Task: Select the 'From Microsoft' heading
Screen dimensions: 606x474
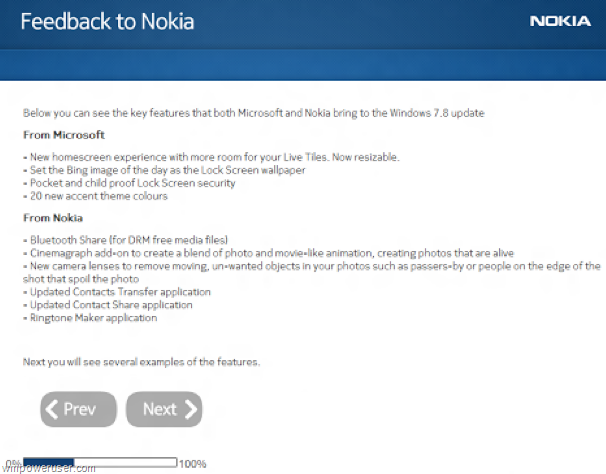Action: click(64, 134)
